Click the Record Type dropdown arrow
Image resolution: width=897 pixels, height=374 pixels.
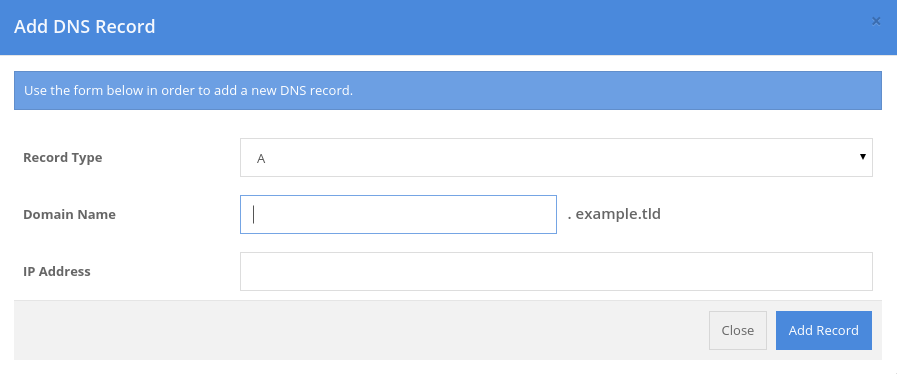click(863, 157)
